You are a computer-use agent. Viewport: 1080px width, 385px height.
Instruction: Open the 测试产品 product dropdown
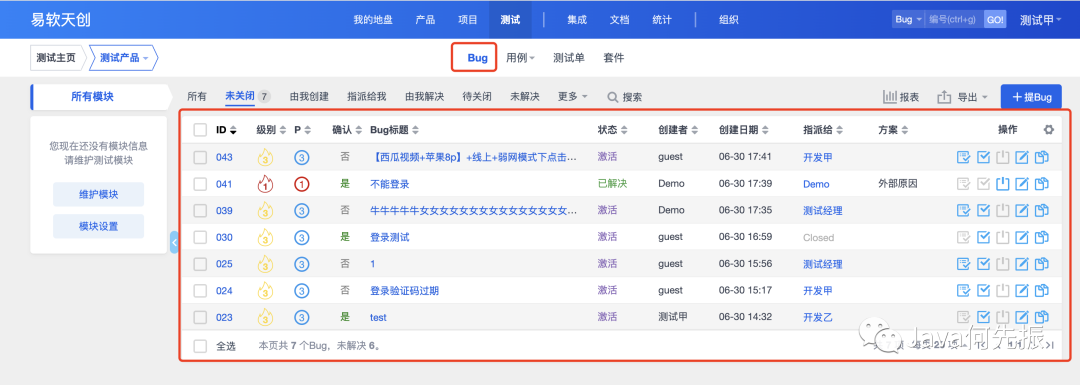tap(124, 59)
